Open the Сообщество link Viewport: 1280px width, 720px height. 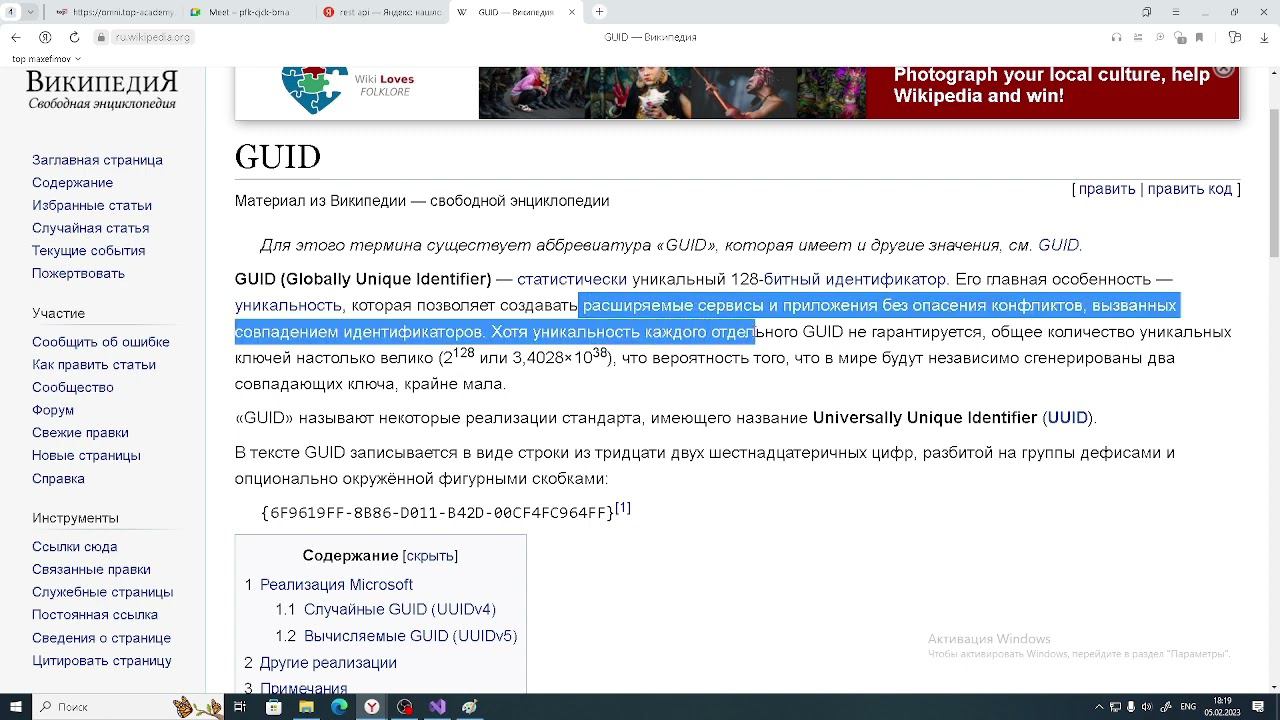pos(73,387)
